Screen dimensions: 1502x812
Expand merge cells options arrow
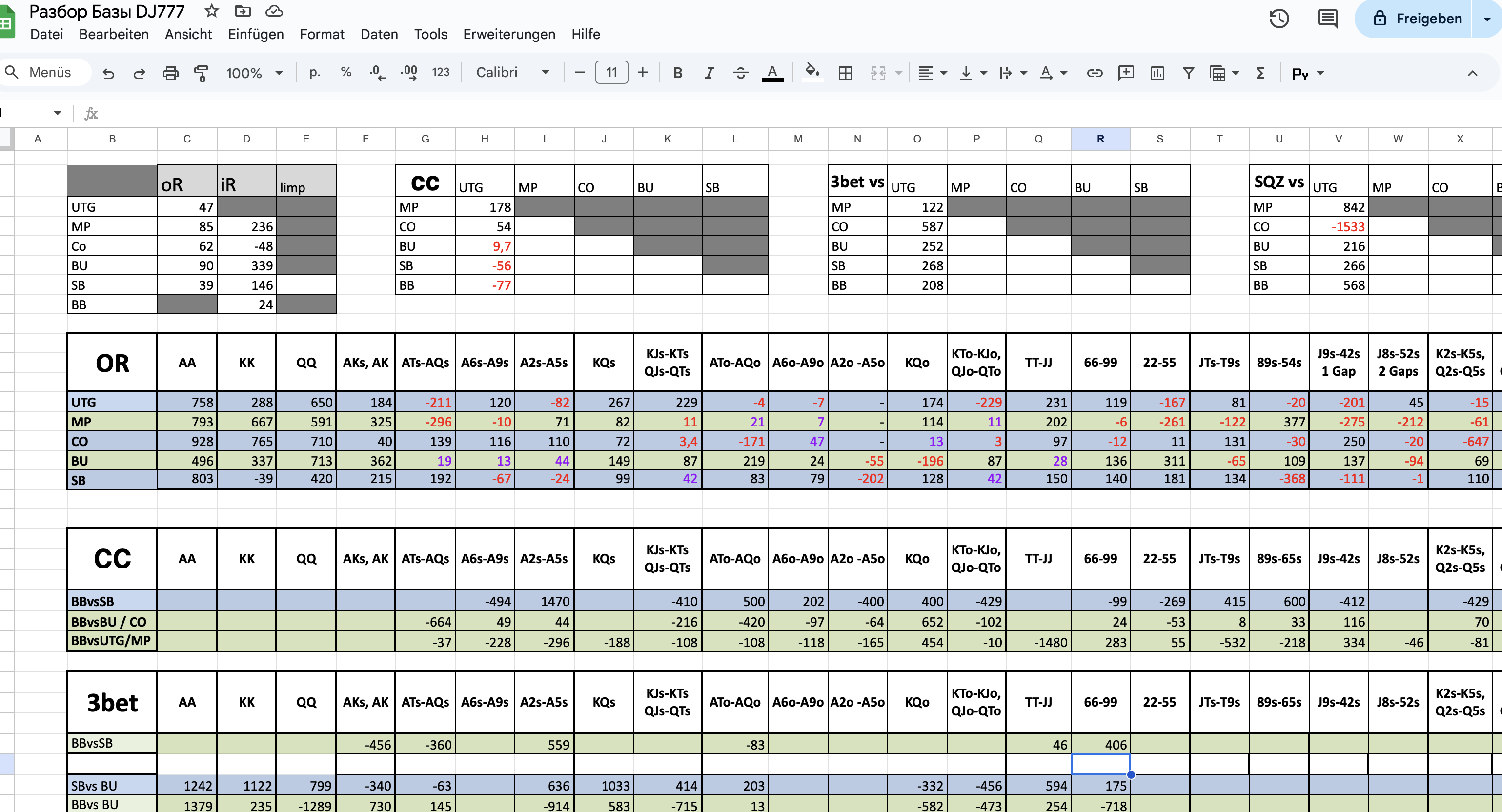pyautogui.click(x=898, y=73)
